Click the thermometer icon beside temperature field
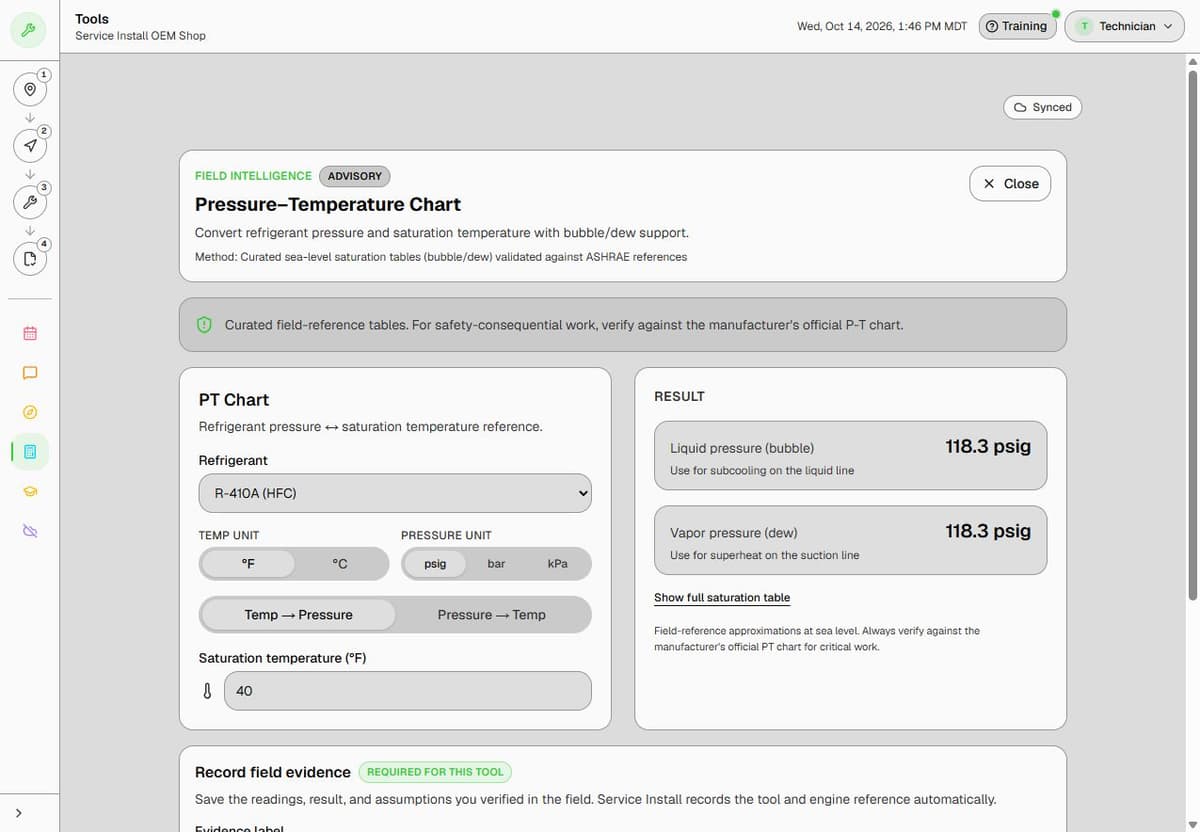 pos(207,691)
